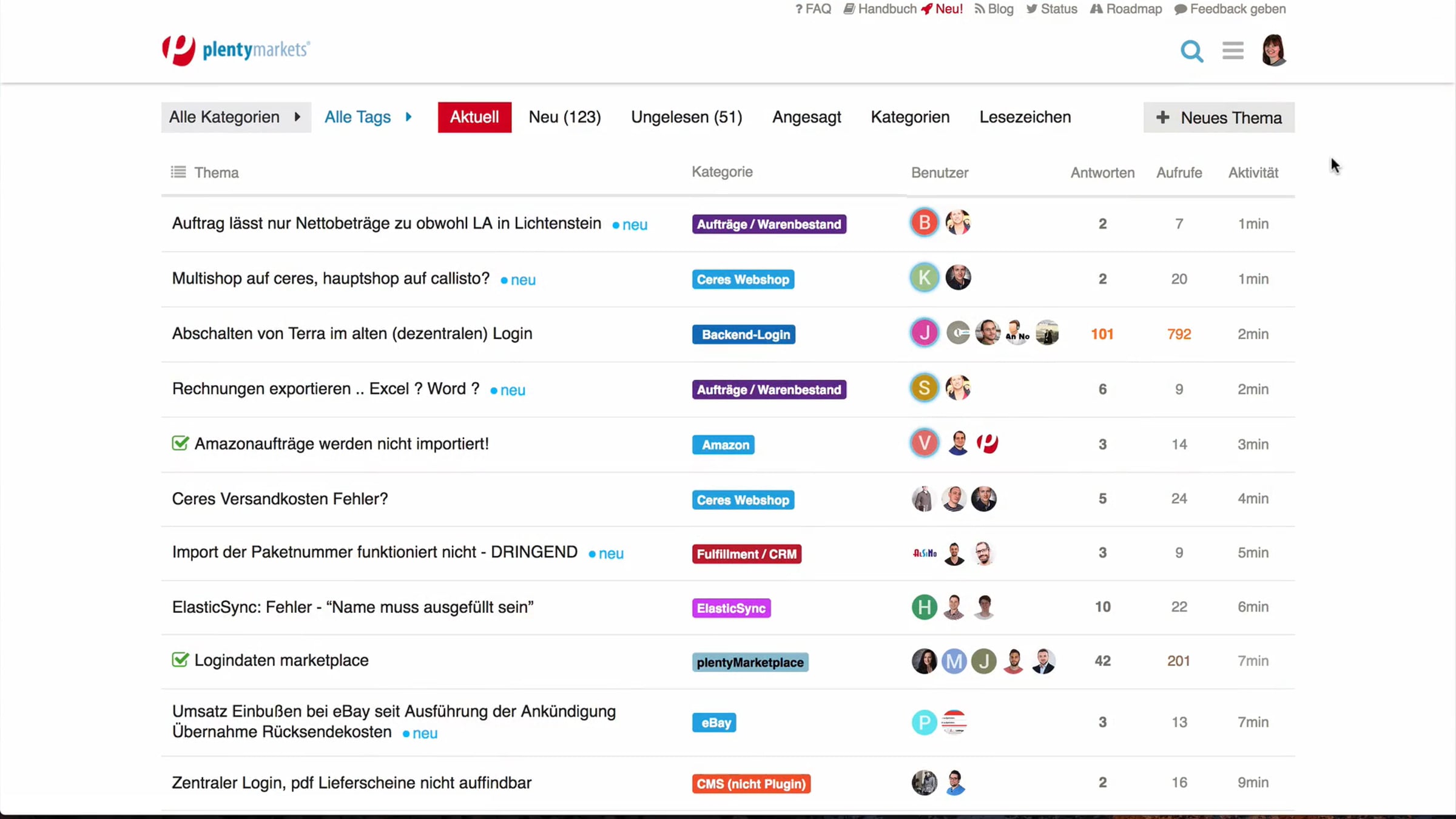1456x819 pixels.
Task: Click the Amazon category badge
Action: [x=723, y=445]
